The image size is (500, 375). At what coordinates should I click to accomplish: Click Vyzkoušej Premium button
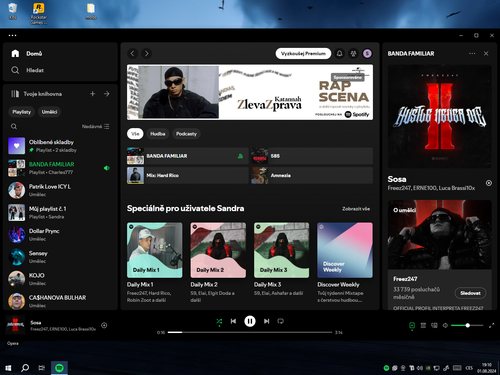point(303,53)
